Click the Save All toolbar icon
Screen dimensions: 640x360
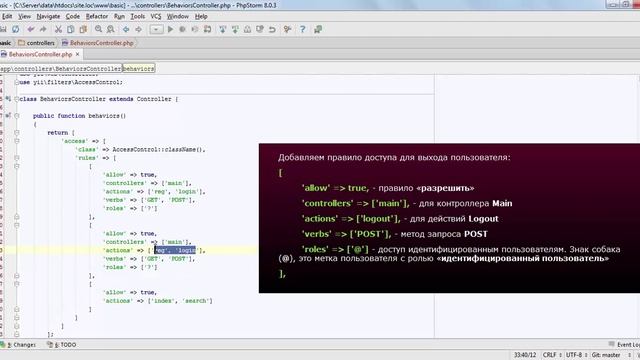(3, 29)
